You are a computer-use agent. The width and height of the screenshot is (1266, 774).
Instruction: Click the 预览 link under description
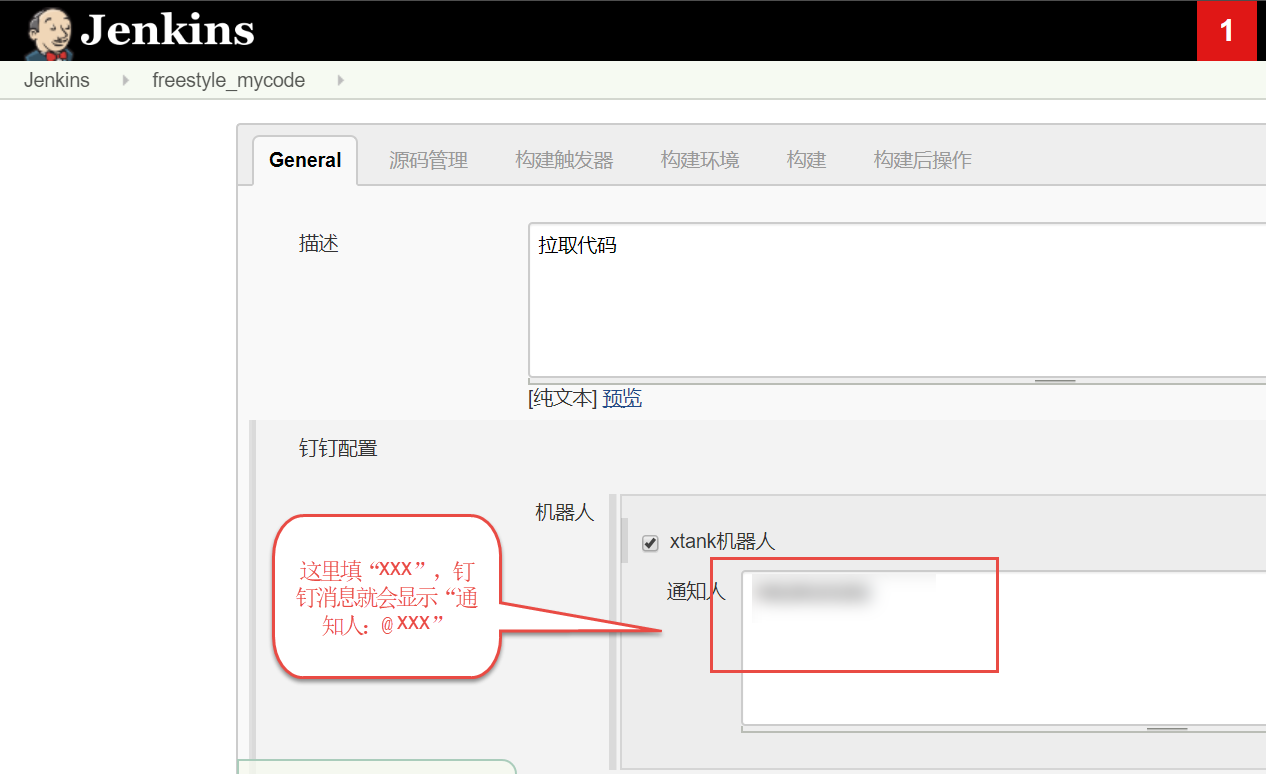tap(622, 398)
